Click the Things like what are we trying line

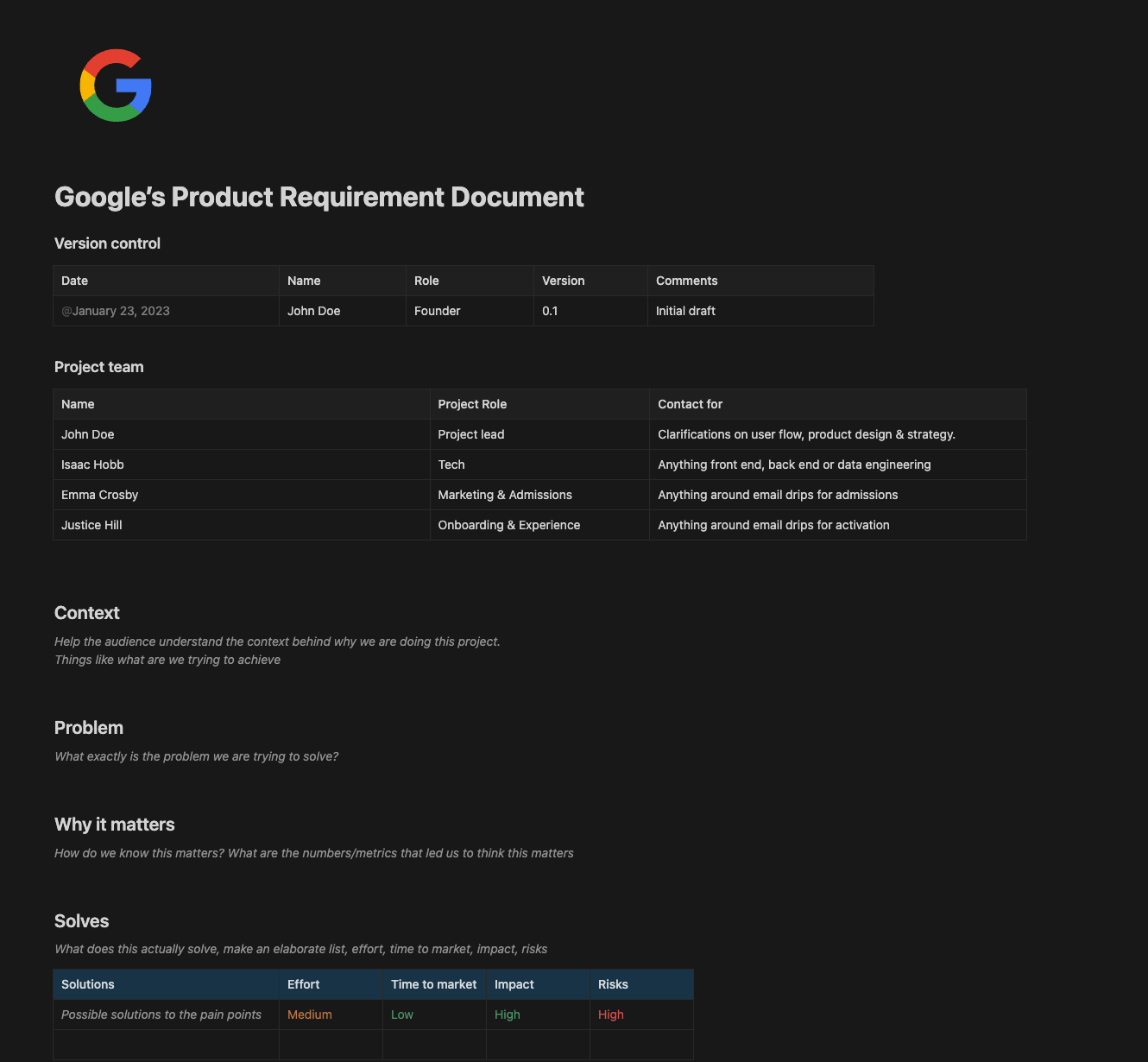tap(167, 660)
